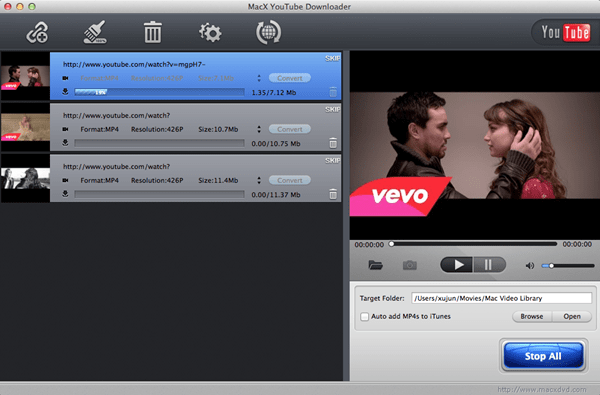Click the 19% download progress bar
This screenshot has height=395, width=600.
[x=159, y=92]
